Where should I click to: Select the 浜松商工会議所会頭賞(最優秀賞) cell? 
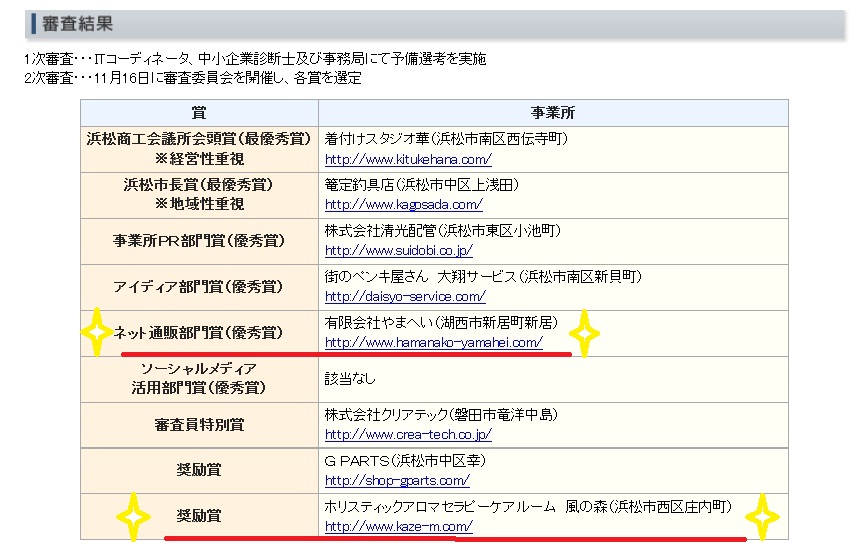(x=199, y=149)
